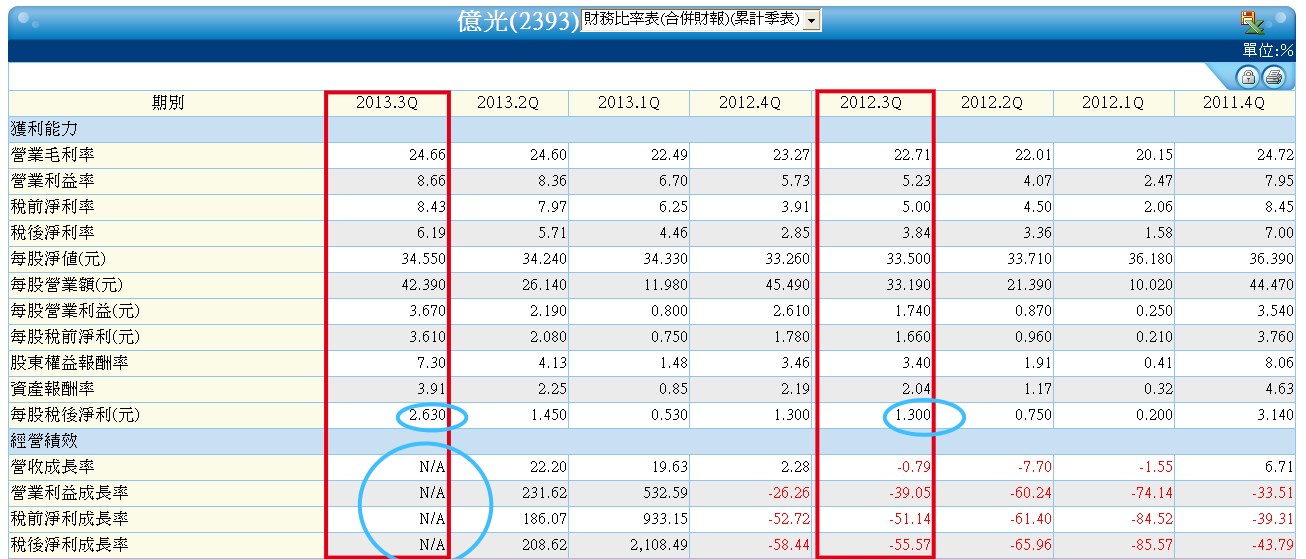1306x559 pixels.
Task: Click the 42.390 revenue per share cell
Action: [423, 285]
